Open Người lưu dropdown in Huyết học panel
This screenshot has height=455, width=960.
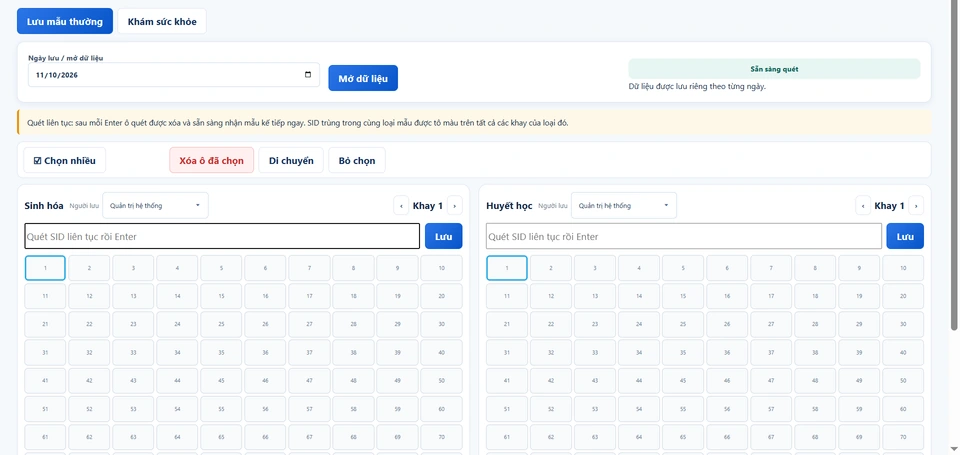[x=624, y=206]
